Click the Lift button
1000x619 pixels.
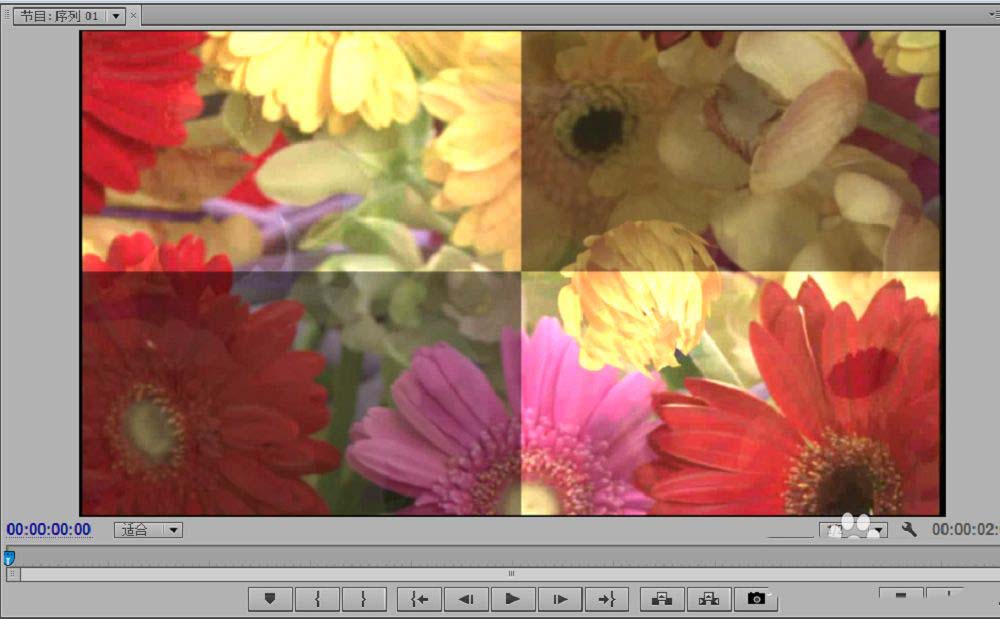662,598
